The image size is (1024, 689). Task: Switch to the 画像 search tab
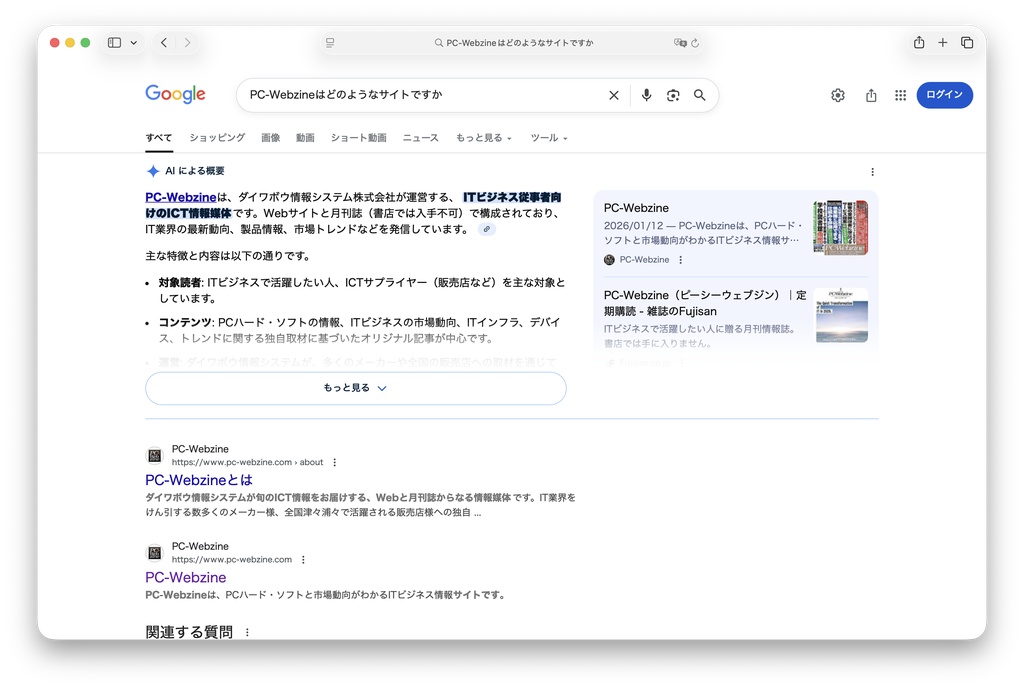(270, 138)
